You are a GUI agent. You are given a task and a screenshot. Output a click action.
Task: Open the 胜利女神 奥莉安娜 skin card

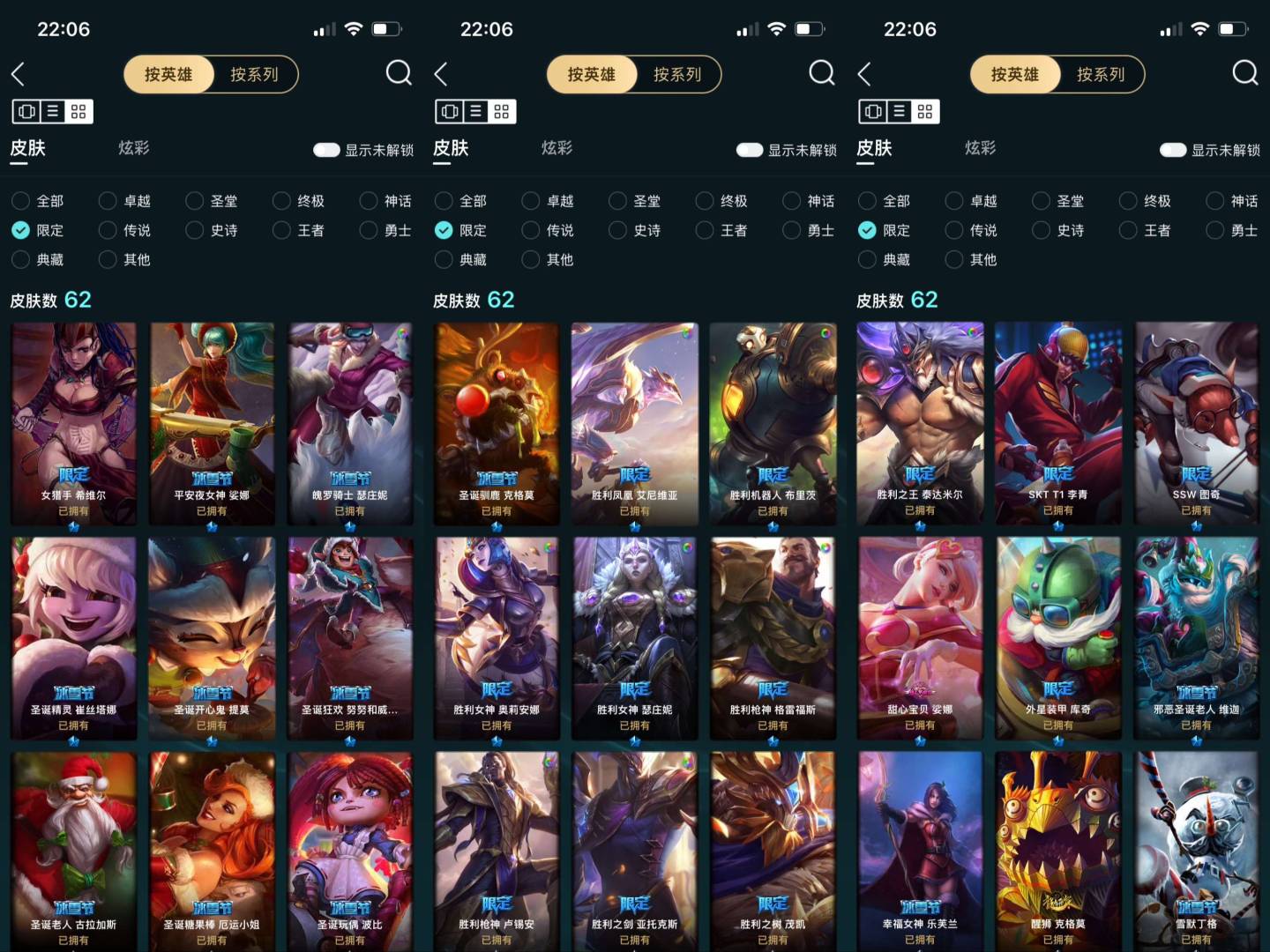point(497,638)
